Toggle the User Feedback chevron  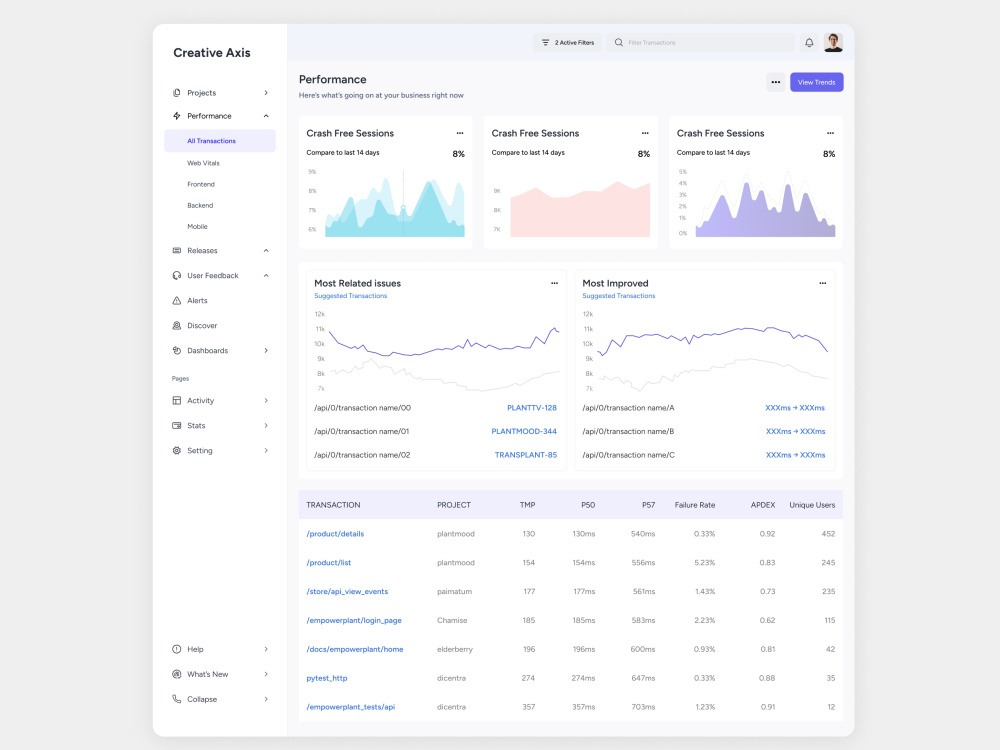[266, 276]
